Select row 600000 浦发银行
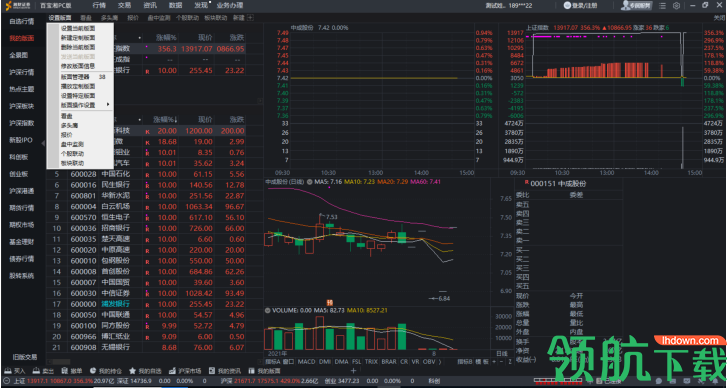727x388 pixels. tap(147, 304)
